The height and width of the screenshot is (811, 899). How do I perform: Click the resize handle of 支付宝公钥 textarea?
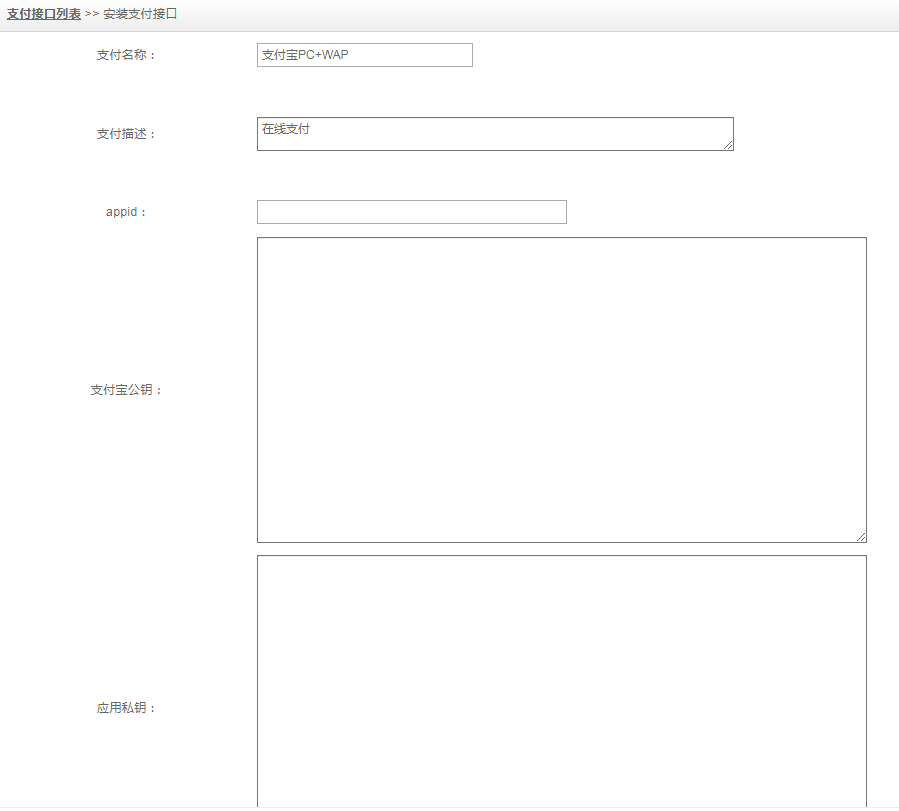coord(861,537)
